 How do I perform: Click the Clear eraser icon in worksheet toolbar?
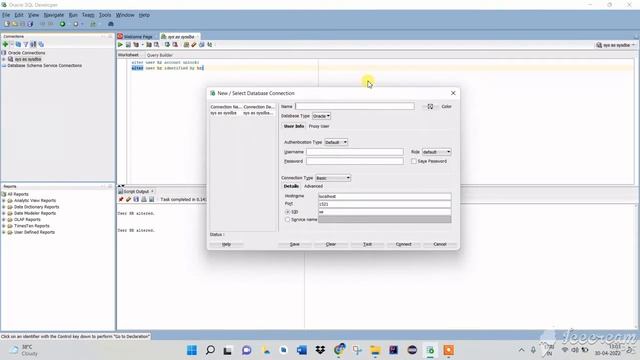coord(194,44)
